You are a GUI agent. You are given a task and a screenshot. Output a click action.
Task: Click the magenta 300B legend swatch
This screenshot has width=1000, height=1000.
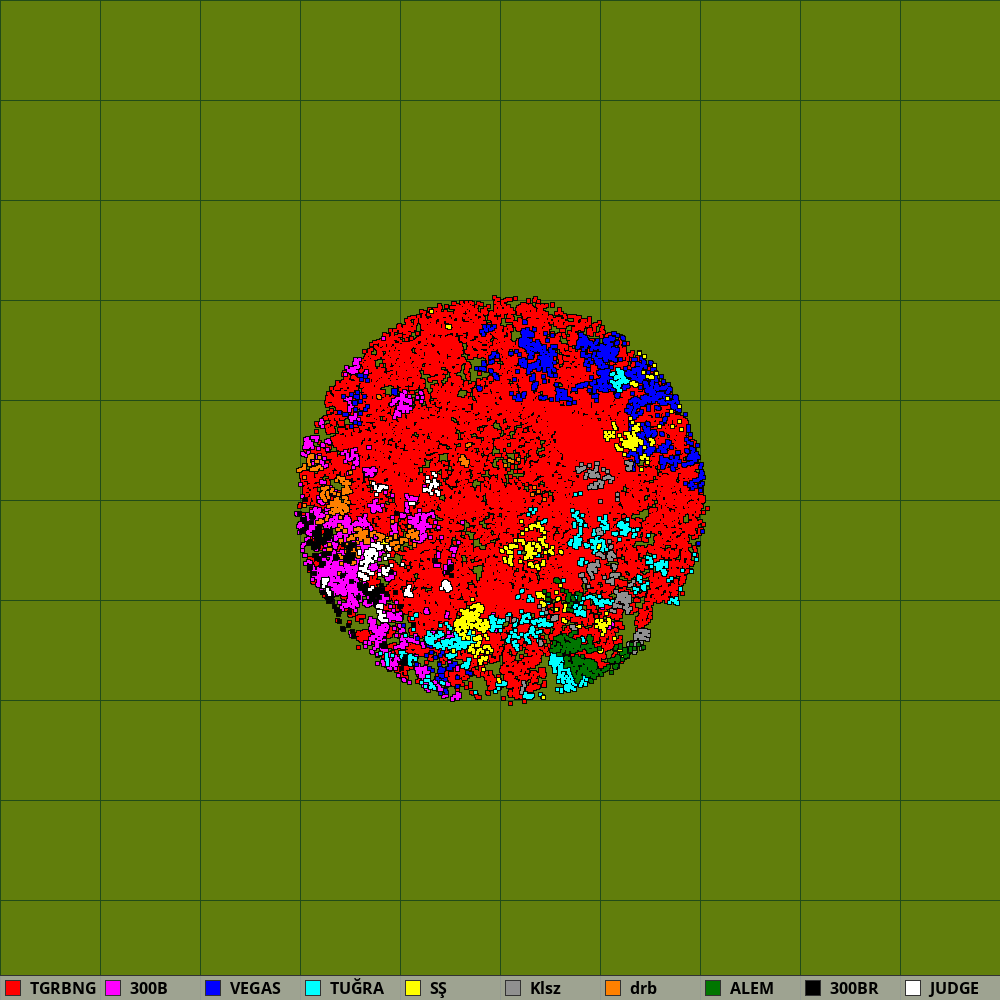coord(113,988)
